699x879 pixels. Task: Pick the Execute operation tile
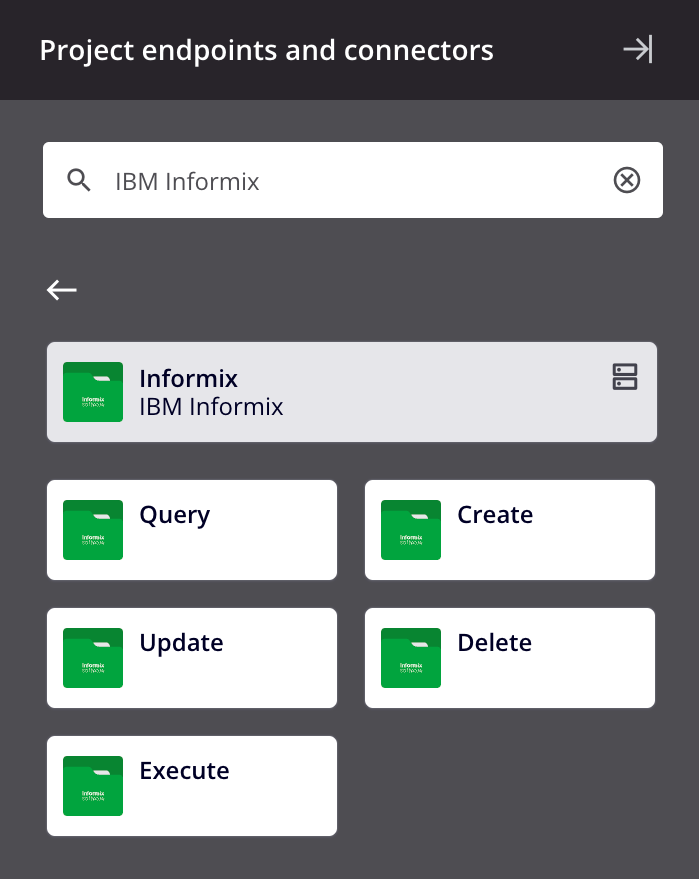[x=191, y=786]
